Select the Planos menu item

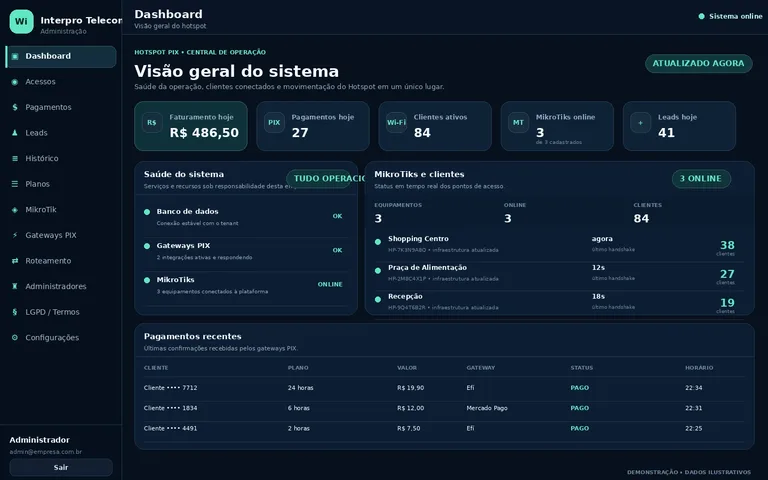pos(61,184)
